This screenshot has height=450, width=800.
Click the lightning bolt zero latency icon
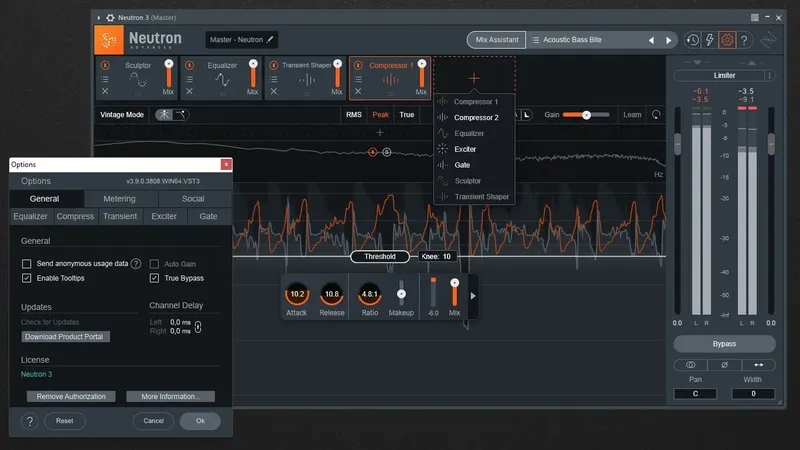(x=710, y=40)
